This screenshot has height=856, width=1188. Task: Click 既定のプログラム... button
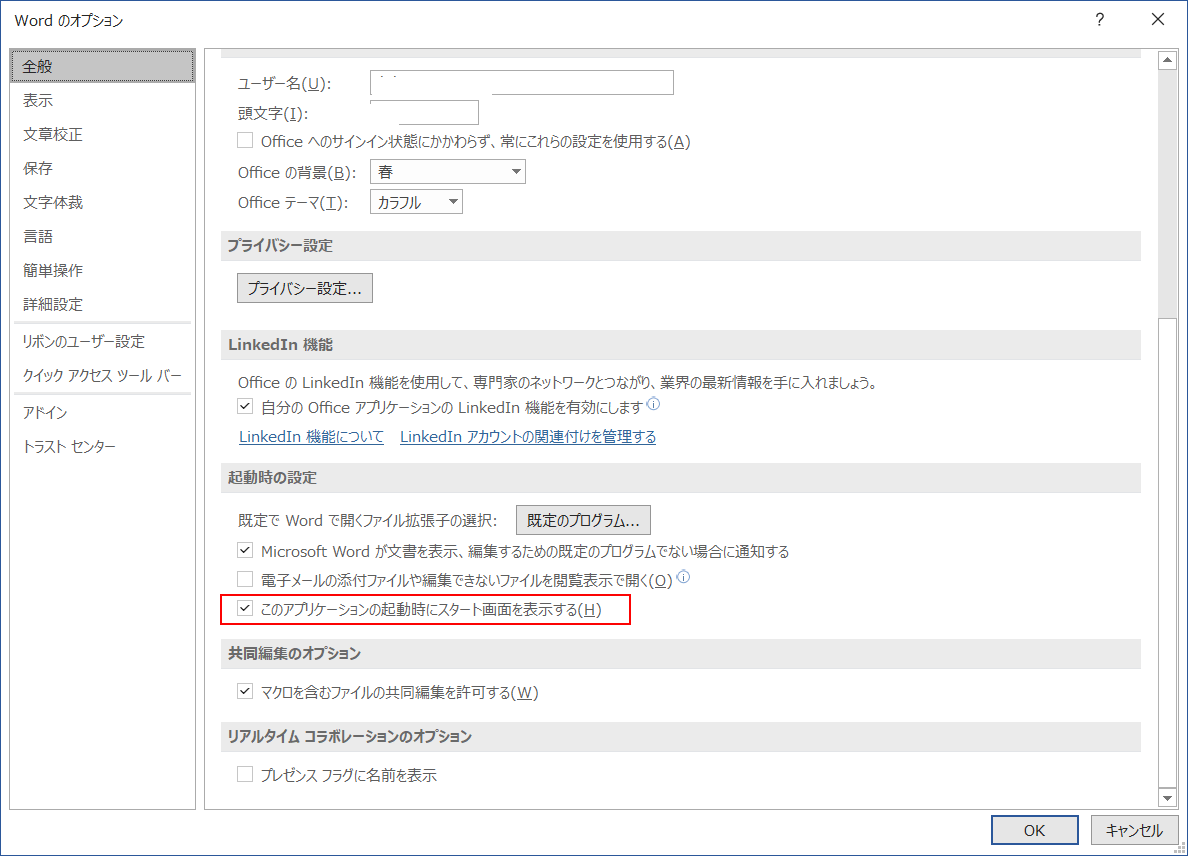583,520
